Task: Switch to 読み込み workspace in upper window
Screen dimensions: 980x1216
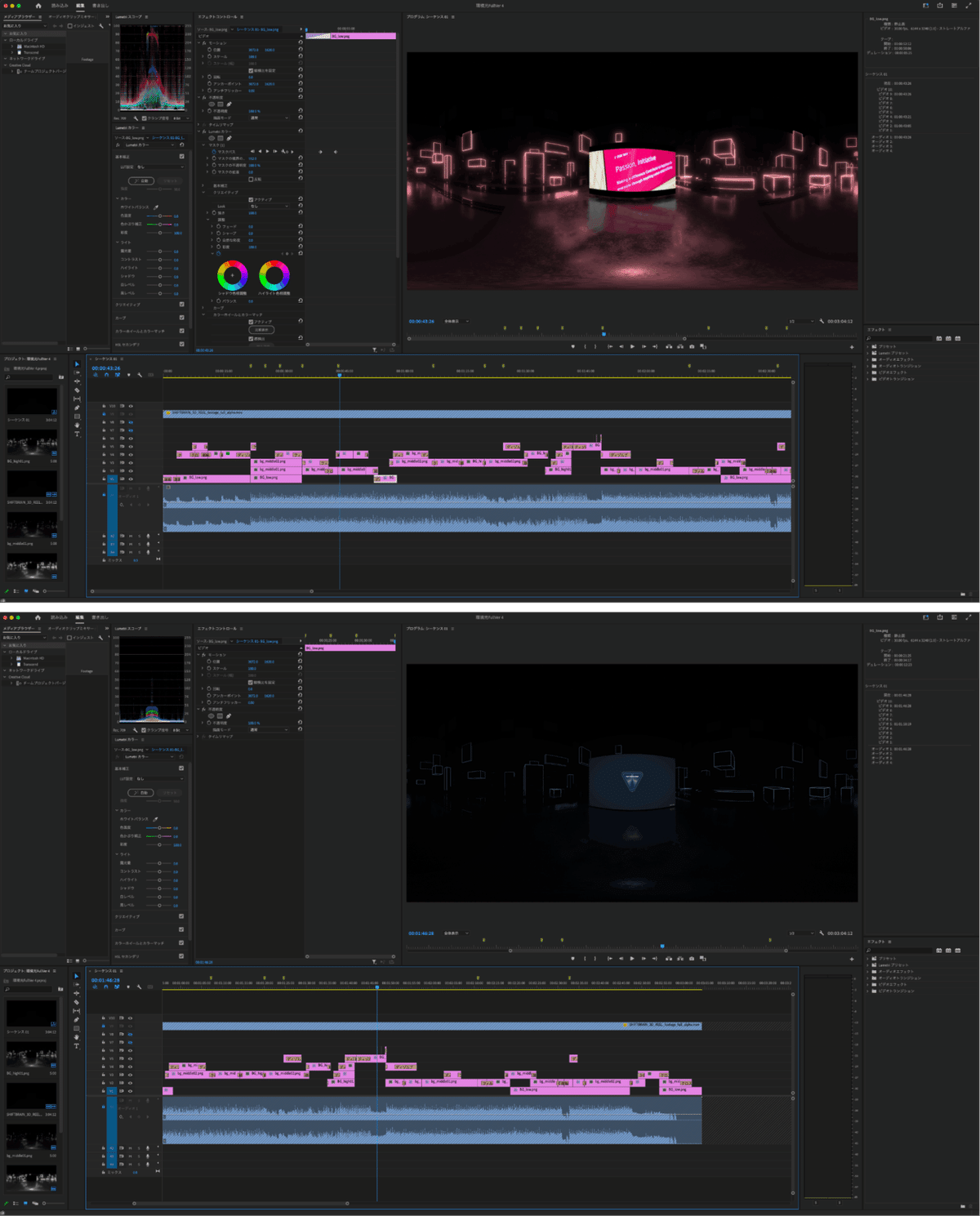Action: (x=59, y=6)
